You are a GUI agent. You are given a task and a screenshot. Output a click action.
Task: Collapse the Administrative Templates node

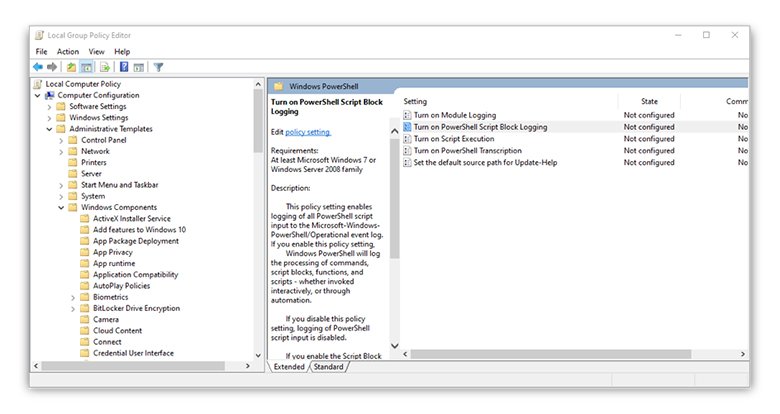[x=49, y=129]
